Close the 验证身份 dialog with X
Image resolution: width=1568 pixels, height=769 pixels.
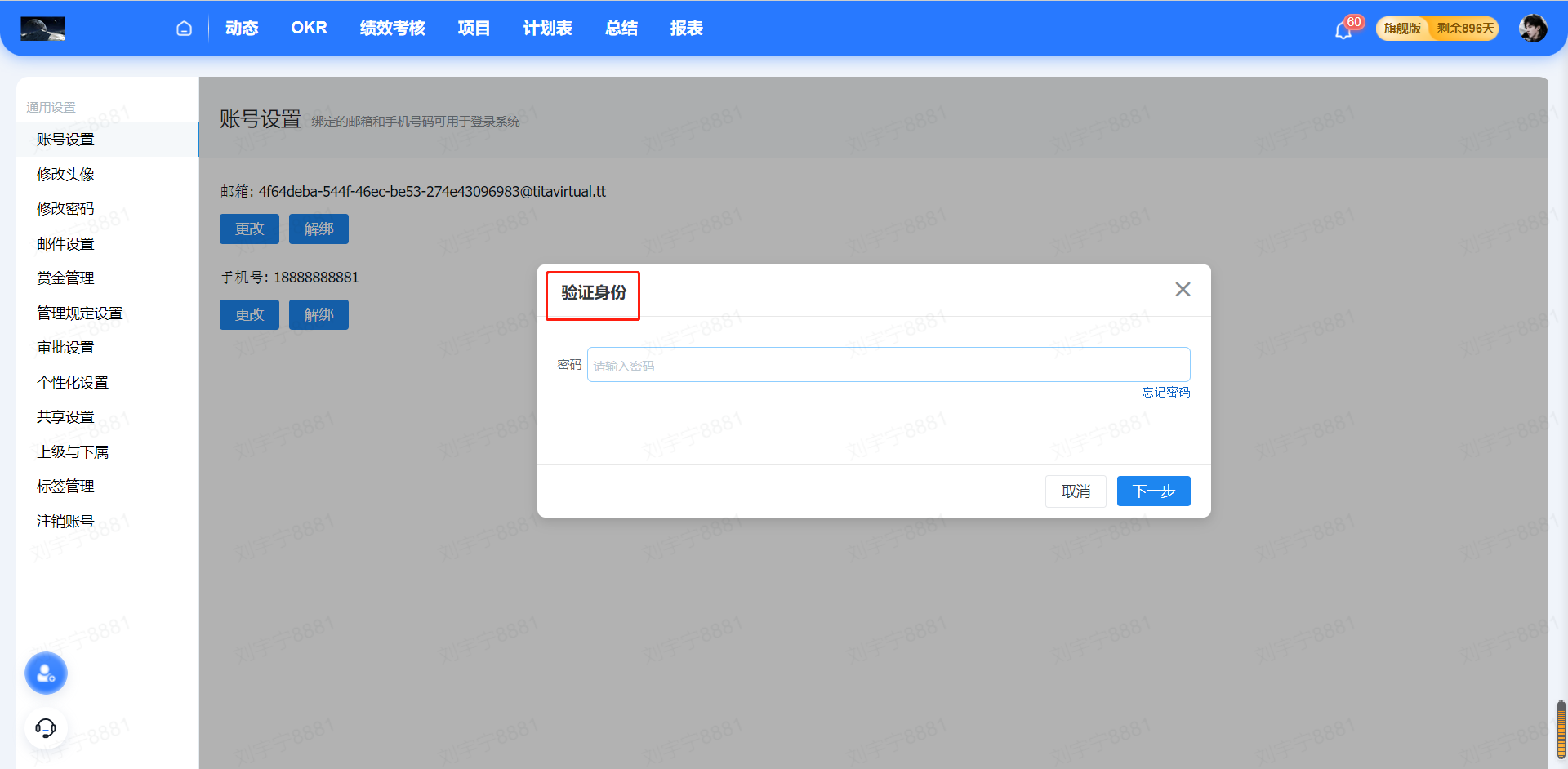pyautogui.click(x=1182, y=290)
